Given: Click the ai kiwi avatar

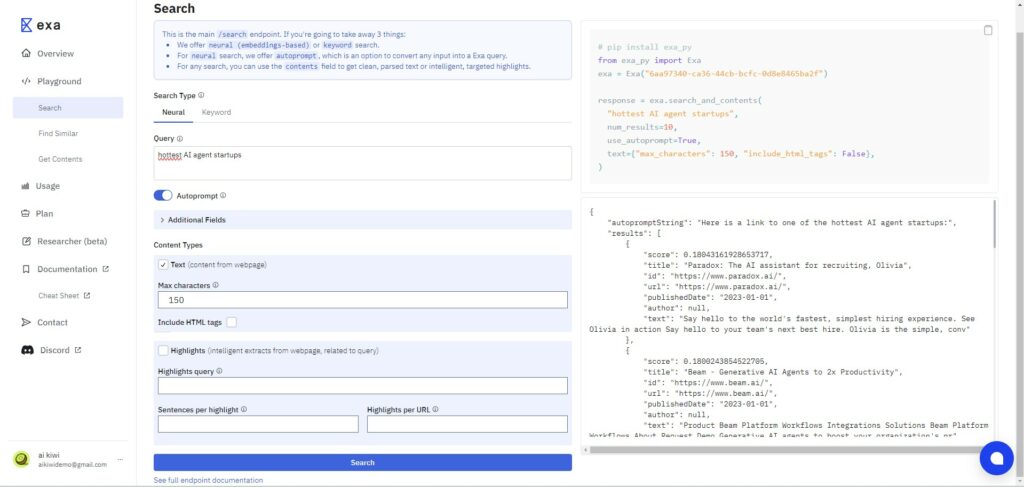Looking at the screenshot, I should coord(22,459).
